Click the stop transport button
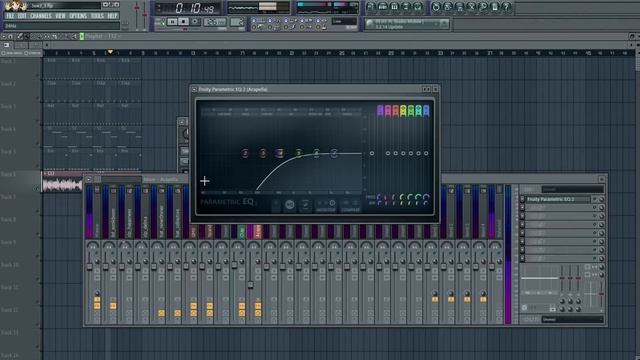The image size is (640, 360). (184, 22)
